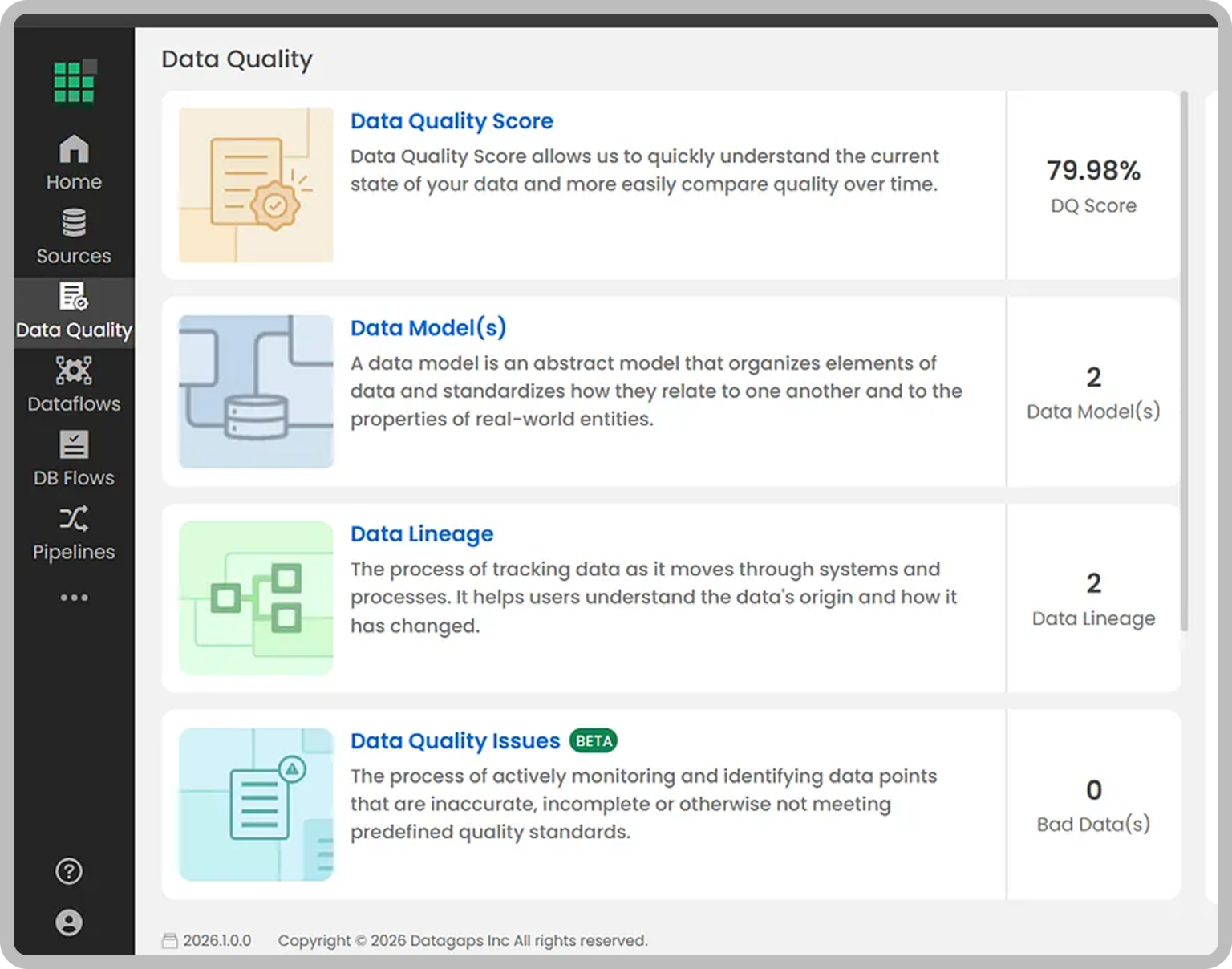Viewport: 1232px width, 969px height.
Task: Open the user account profile icon
Action: [x=69, y=922]
